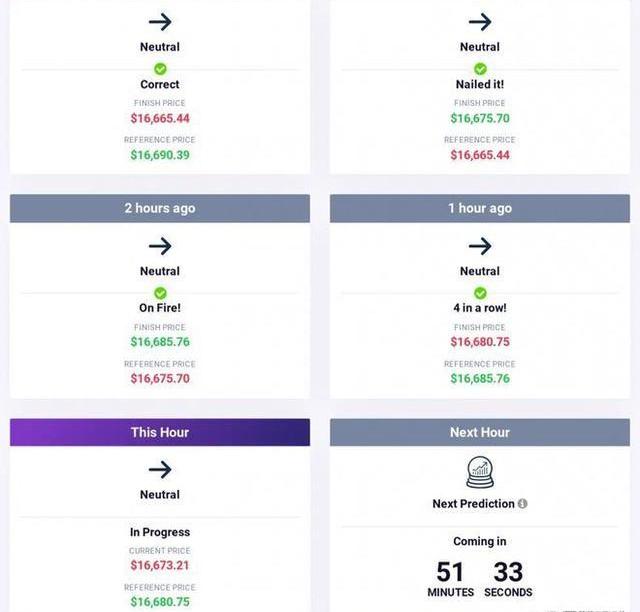This screenshot has height=612, width=640.
Task: Click the 51 minutes countdown timer
Action: pyautogui.click(x=451, y=579)
